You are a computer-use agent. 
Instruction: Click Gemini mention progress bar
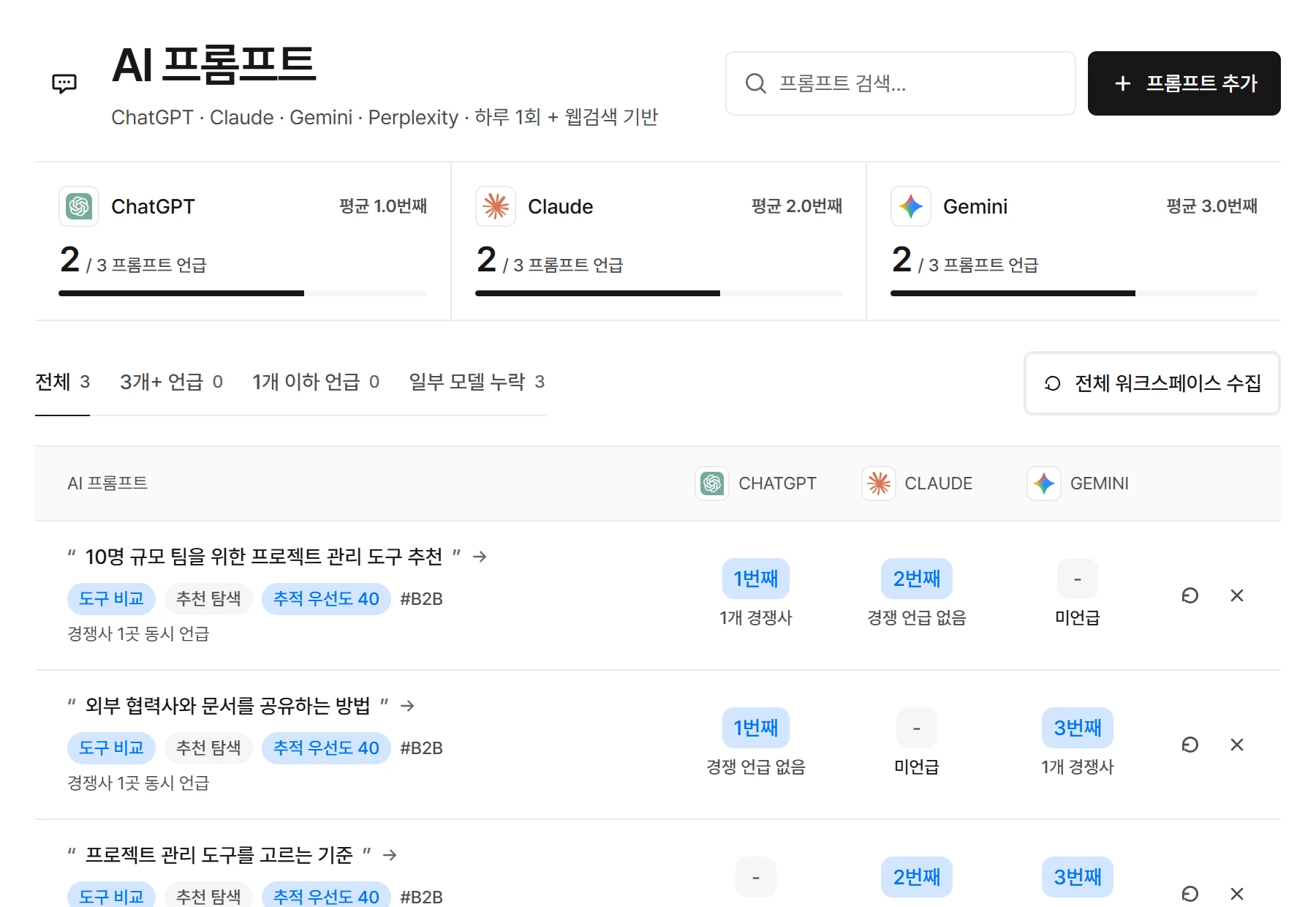(x=1074, y=293)
